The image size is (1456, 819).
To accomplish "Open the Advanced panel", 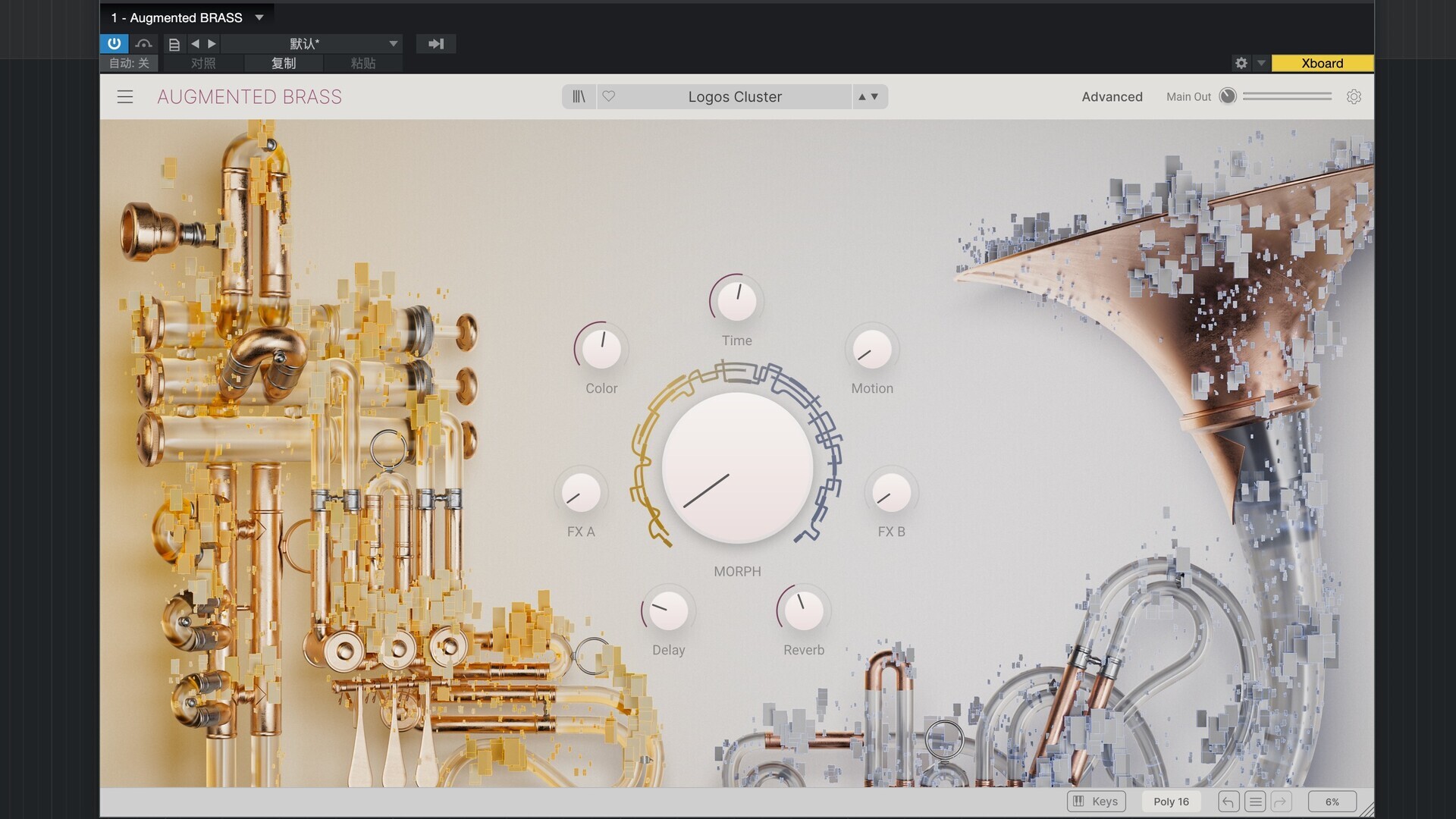I will [1112, 96].
